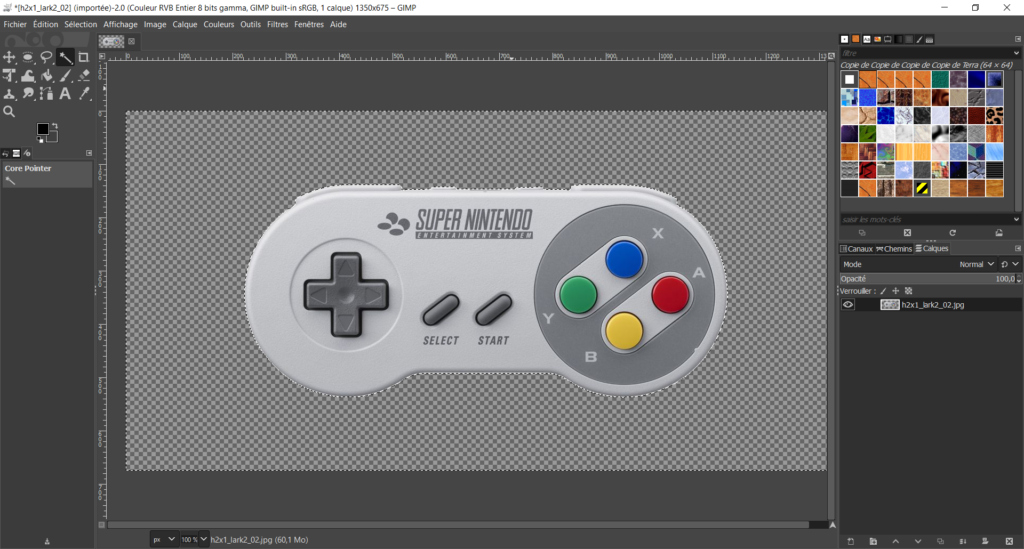Screen dimensions: 1024x549
Task: Raise the layer one step up
Action: [x=895, y=541]
